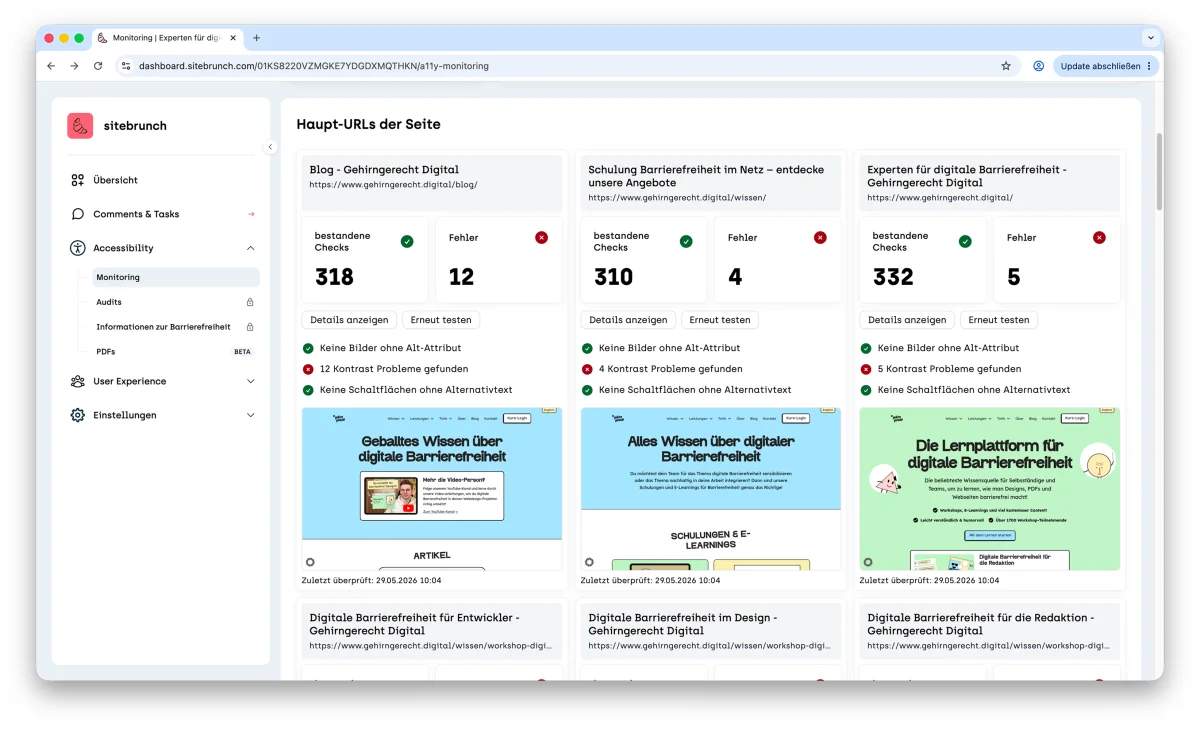Screen dimensions: 1200x729
Task: Click the Übersicht grid icon
Action: tap(78, 180)
